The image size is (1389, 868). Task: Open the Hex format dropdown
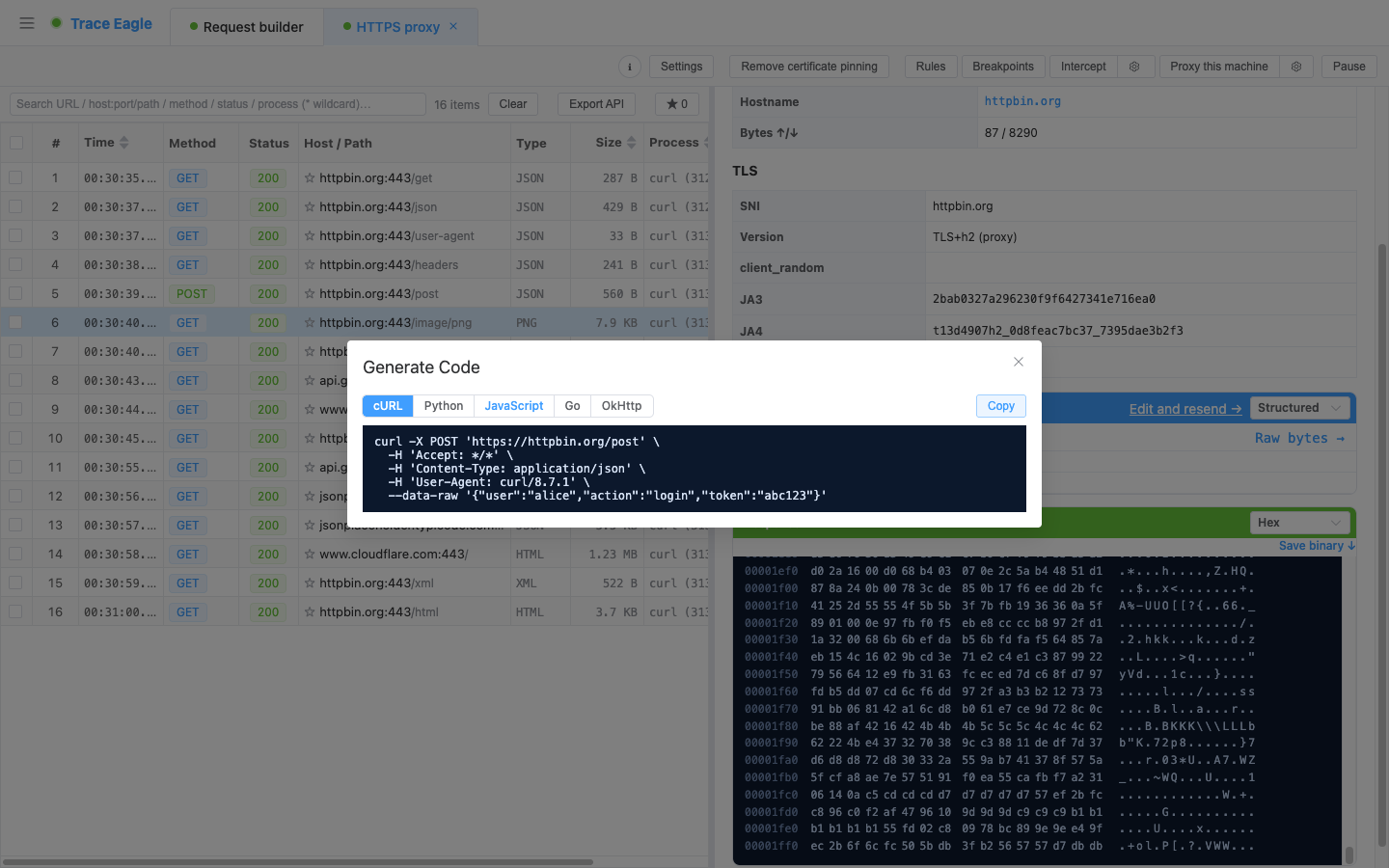[1298, 523]
